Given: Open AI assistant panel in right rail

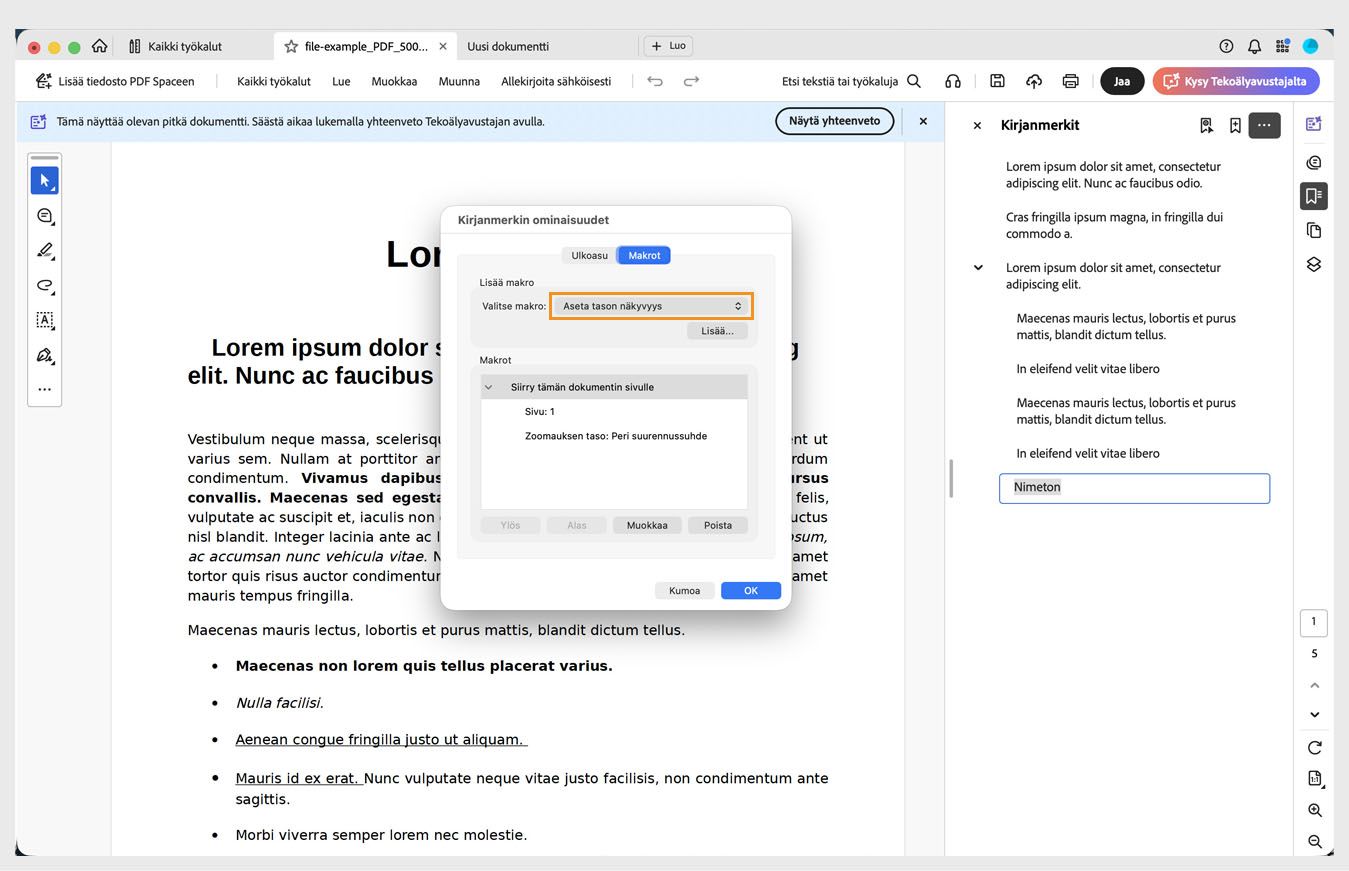Looking at the screenshot, I should pyautogui.click(x=1314, y=124).
